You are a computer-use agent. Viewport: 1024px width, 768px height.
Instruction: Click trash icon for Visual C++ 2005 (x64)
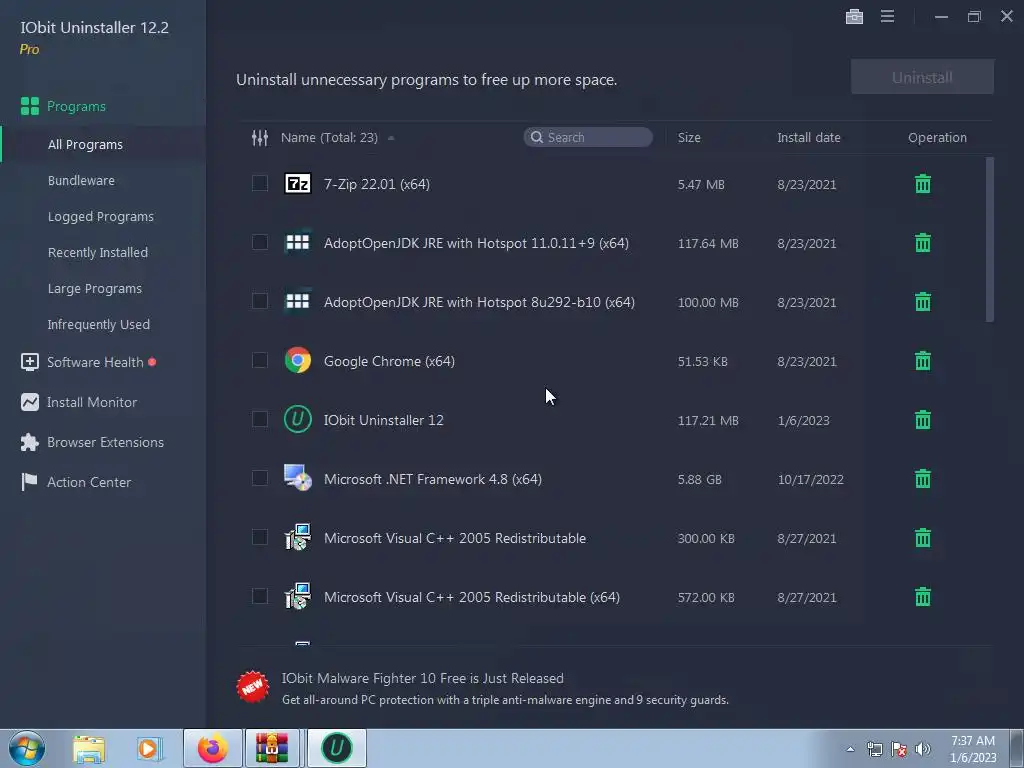click(x=922, y=597)
